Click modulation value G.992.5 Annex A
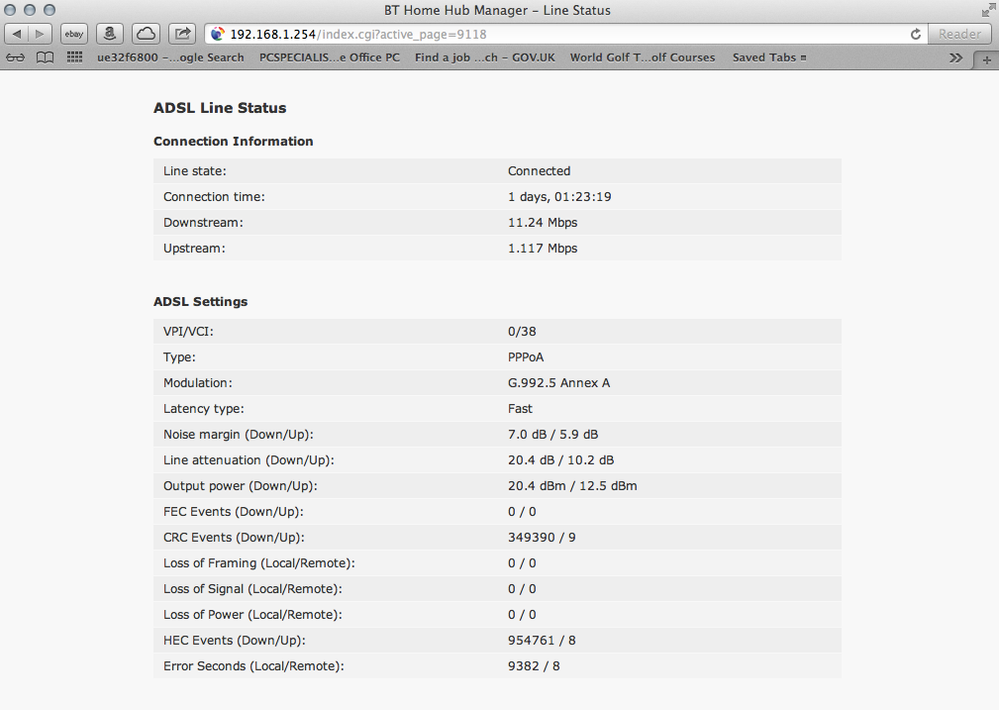 point(559,383)
